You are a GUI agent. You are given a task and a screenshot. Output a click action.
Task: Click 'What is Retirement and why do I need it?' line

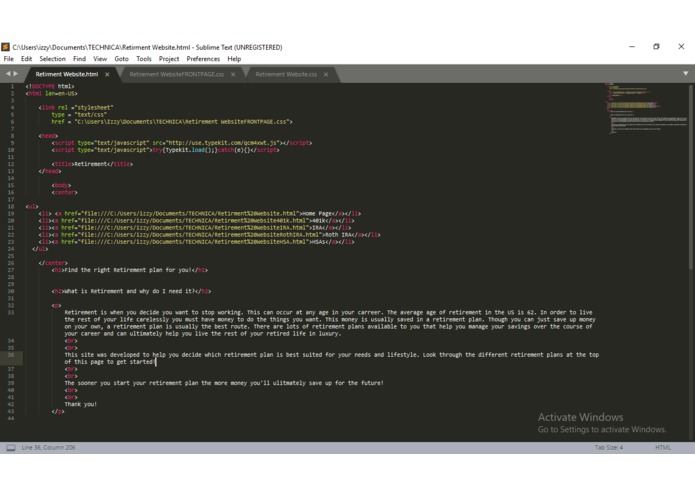click(x=131, y=291)
